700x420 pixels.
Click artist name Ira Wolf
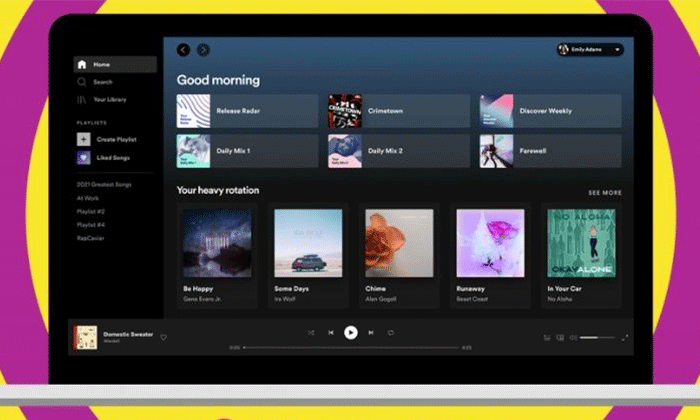pyautogui.click(x=285, y=299)
